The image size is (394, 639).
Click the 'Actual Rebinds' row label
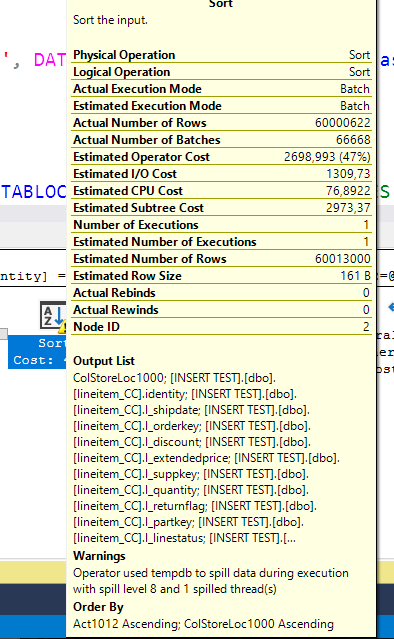click(x=114, y=293)
